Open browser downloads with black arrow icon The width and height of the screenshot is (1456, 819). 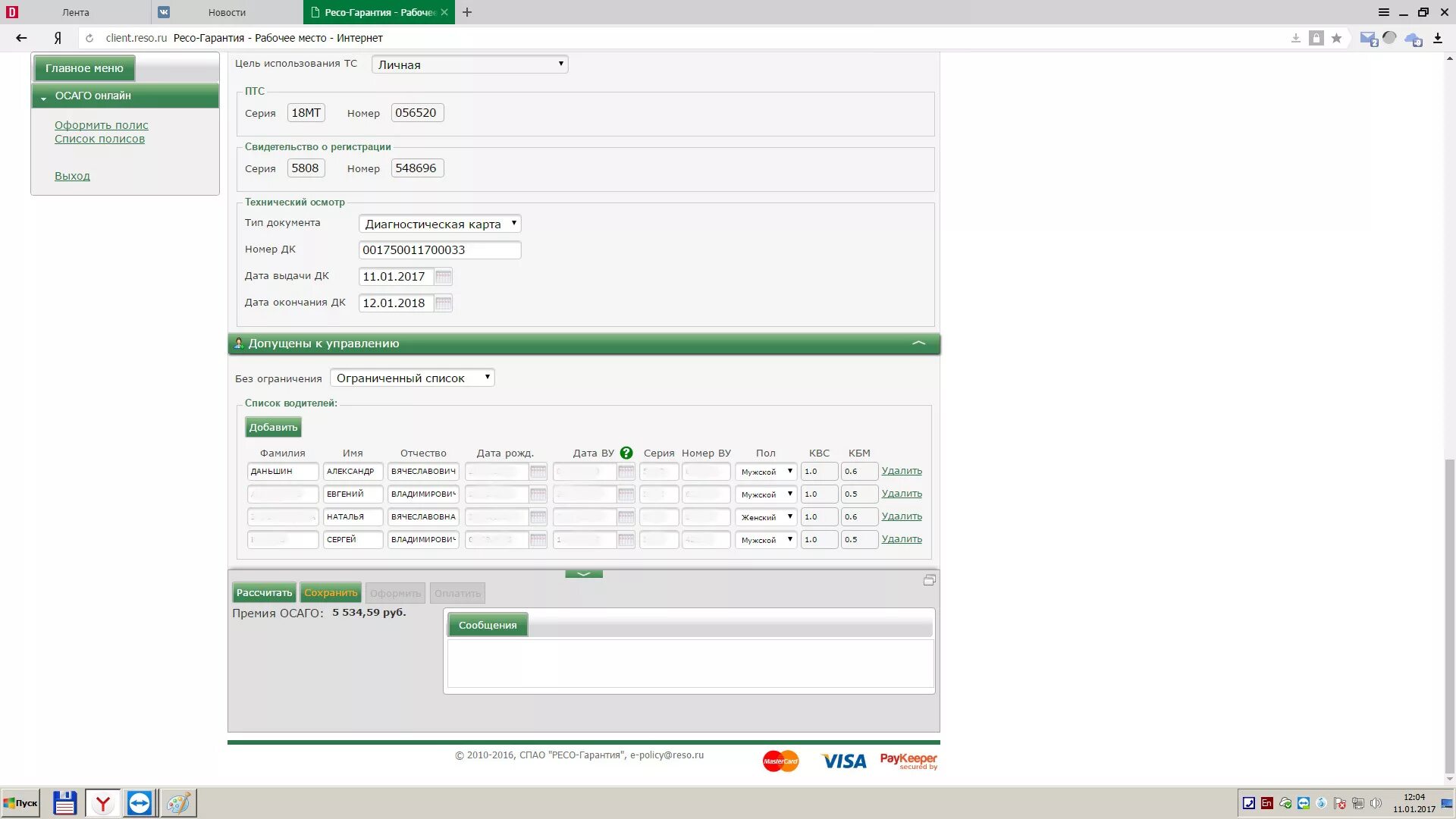point(1437,38)
